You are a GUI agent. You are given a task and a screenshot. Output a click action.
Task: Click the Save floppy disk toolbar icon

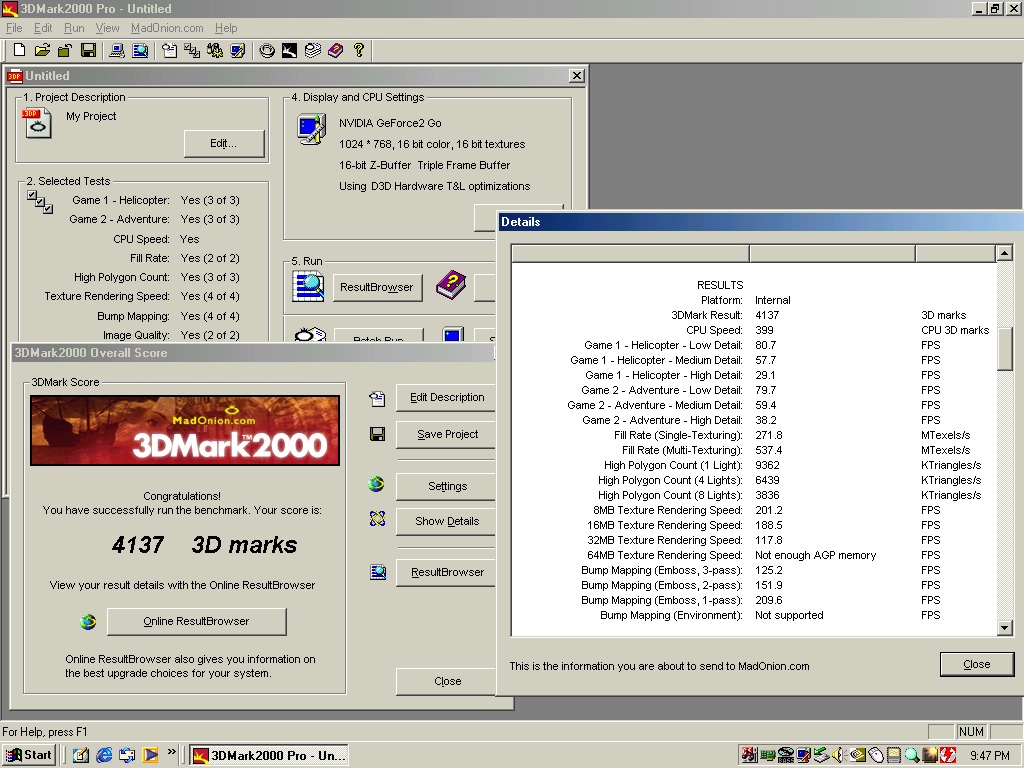tap(88, 50)
